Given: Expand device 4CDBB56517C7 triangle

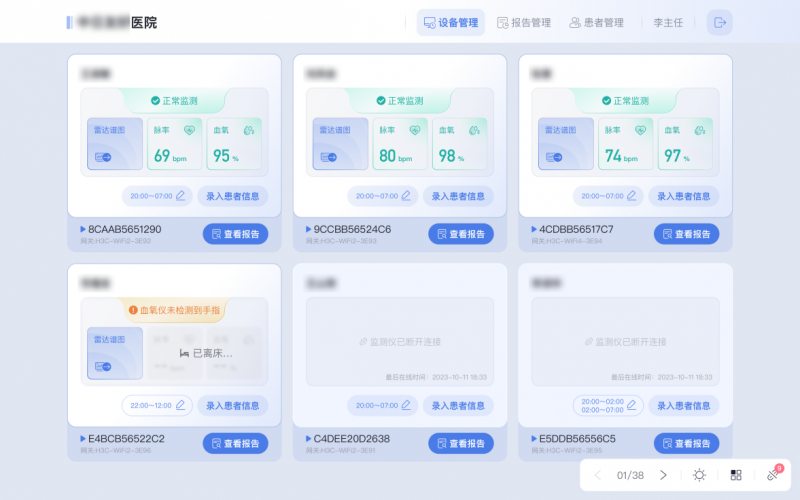Looking at the screenshot, I should coord(534,229).
